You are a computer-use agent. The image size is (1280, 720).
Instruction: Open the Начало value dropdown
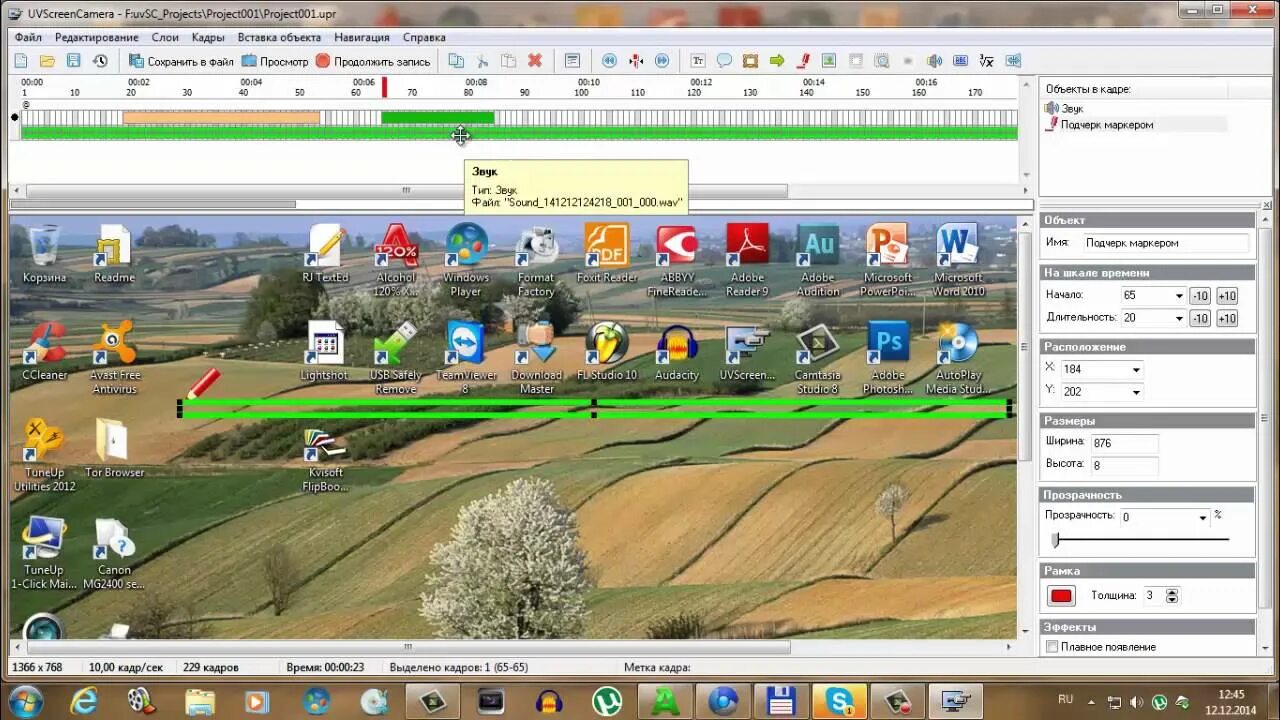click(1179, 296)
